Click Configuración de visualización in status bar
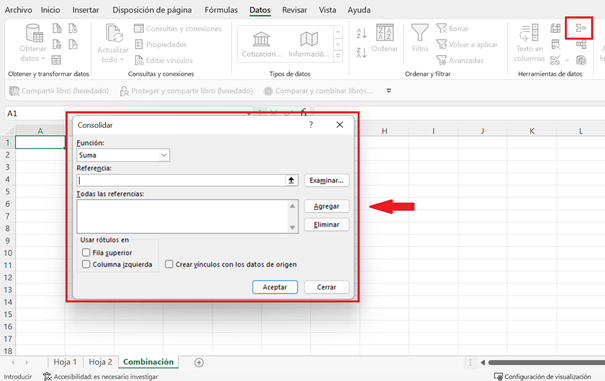Viewport: 605px width, 381px height. 542,376
